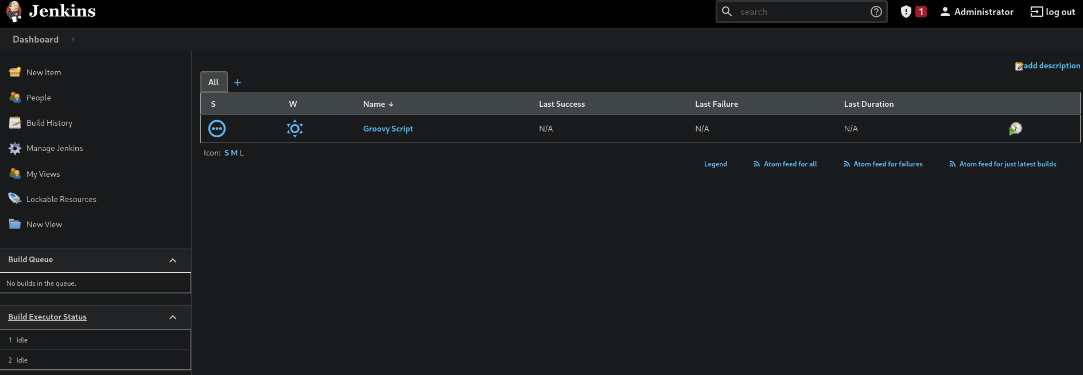The image size is (1083, 375).
Task: Open the New Item folder icon
Action: click(x=15, y=73)
